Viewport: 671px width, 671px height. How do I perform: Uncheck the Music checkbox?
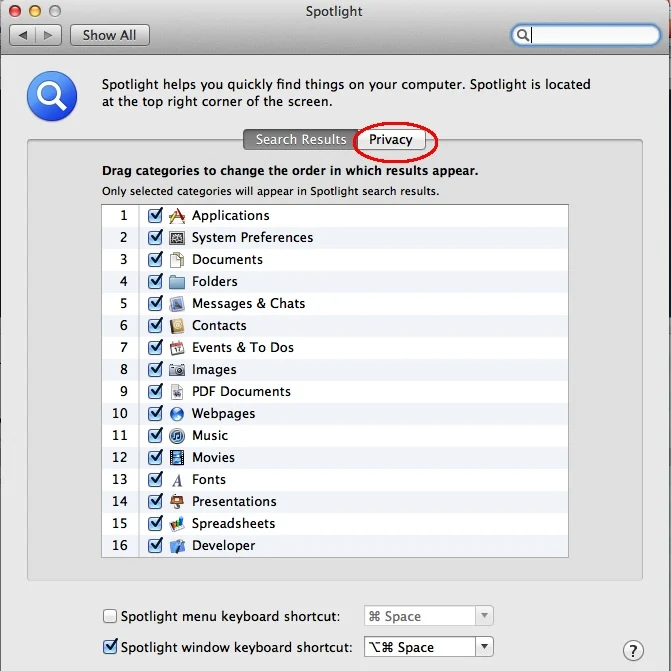pyautogui.click(x=155, y=435)
